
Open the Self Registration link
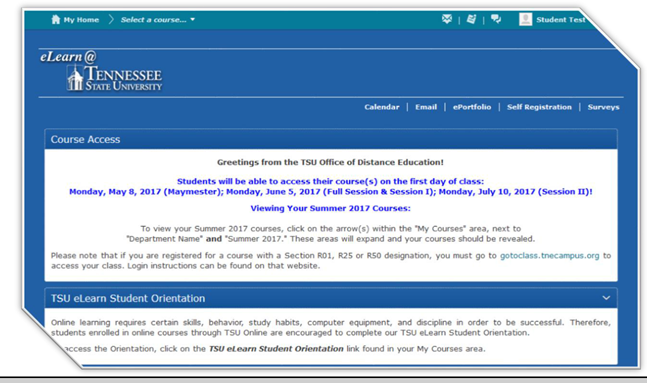pyautogui.click(x=539, y=107)
